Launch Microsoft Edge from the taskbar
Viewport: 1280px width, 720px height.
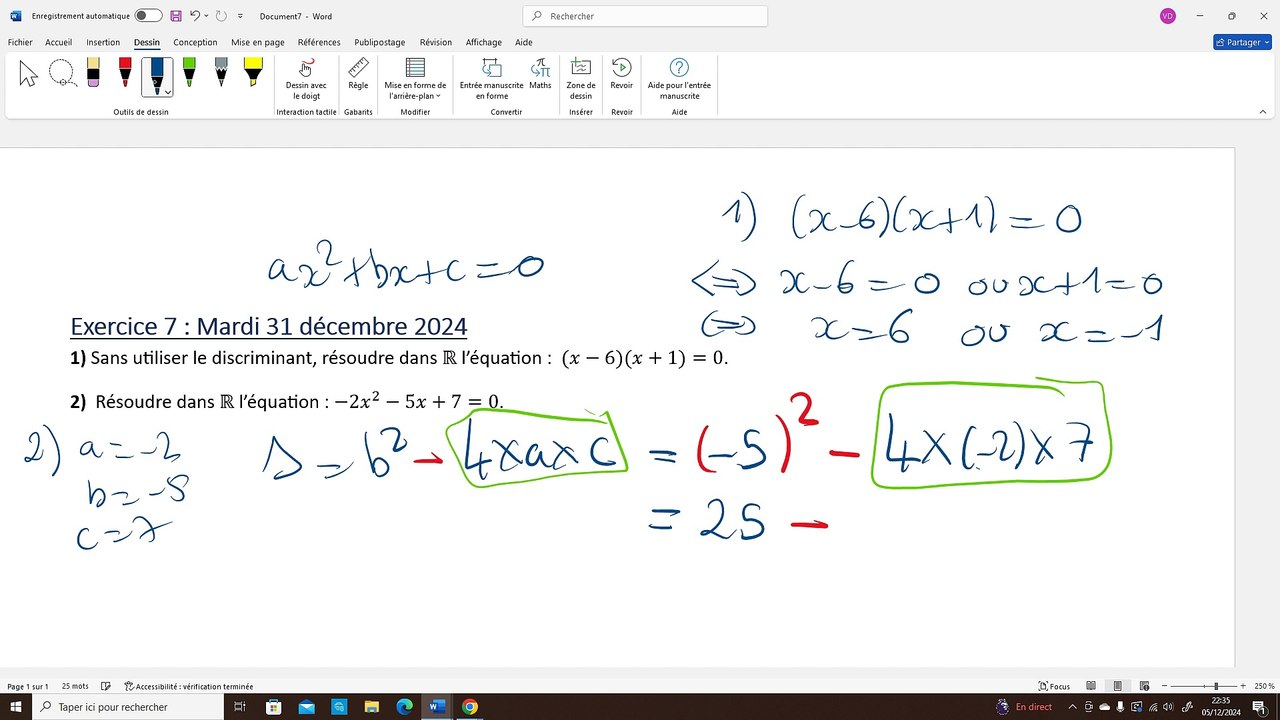(404, 707)
